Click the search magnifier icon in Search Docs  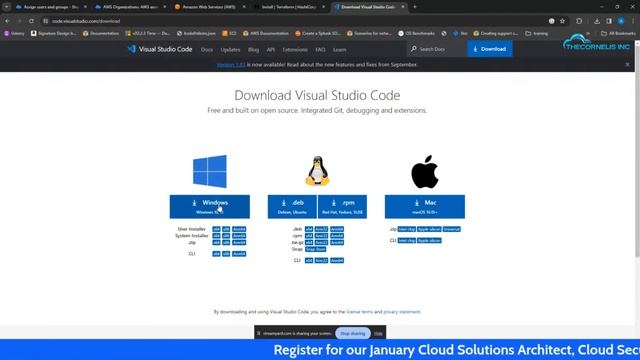(x=413, y=49)
